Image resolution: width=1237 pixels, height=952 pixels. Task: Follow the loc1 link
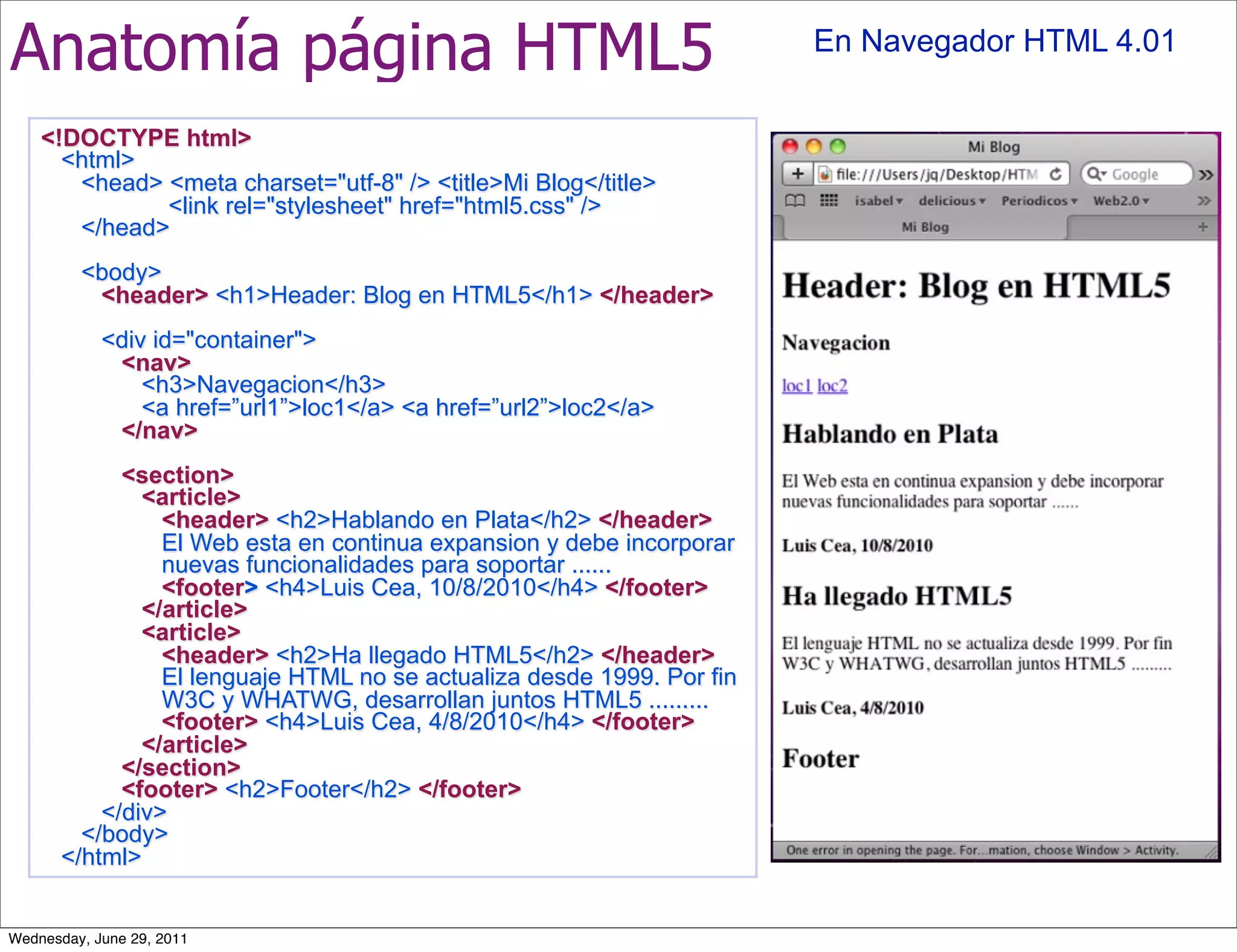click(x=797, y=385)
